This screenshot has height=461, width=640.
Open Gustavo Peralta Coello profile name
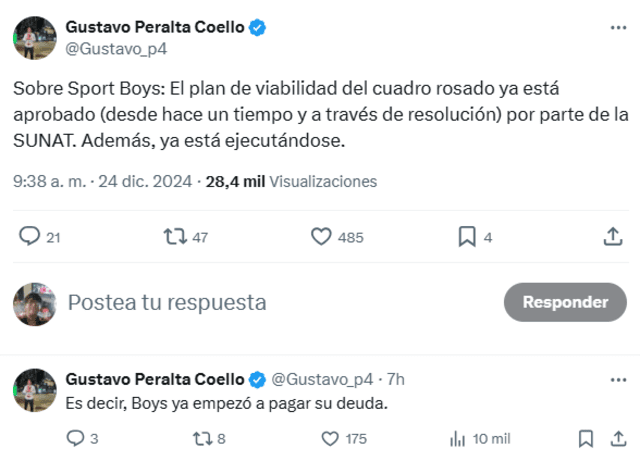coord(154,27)
